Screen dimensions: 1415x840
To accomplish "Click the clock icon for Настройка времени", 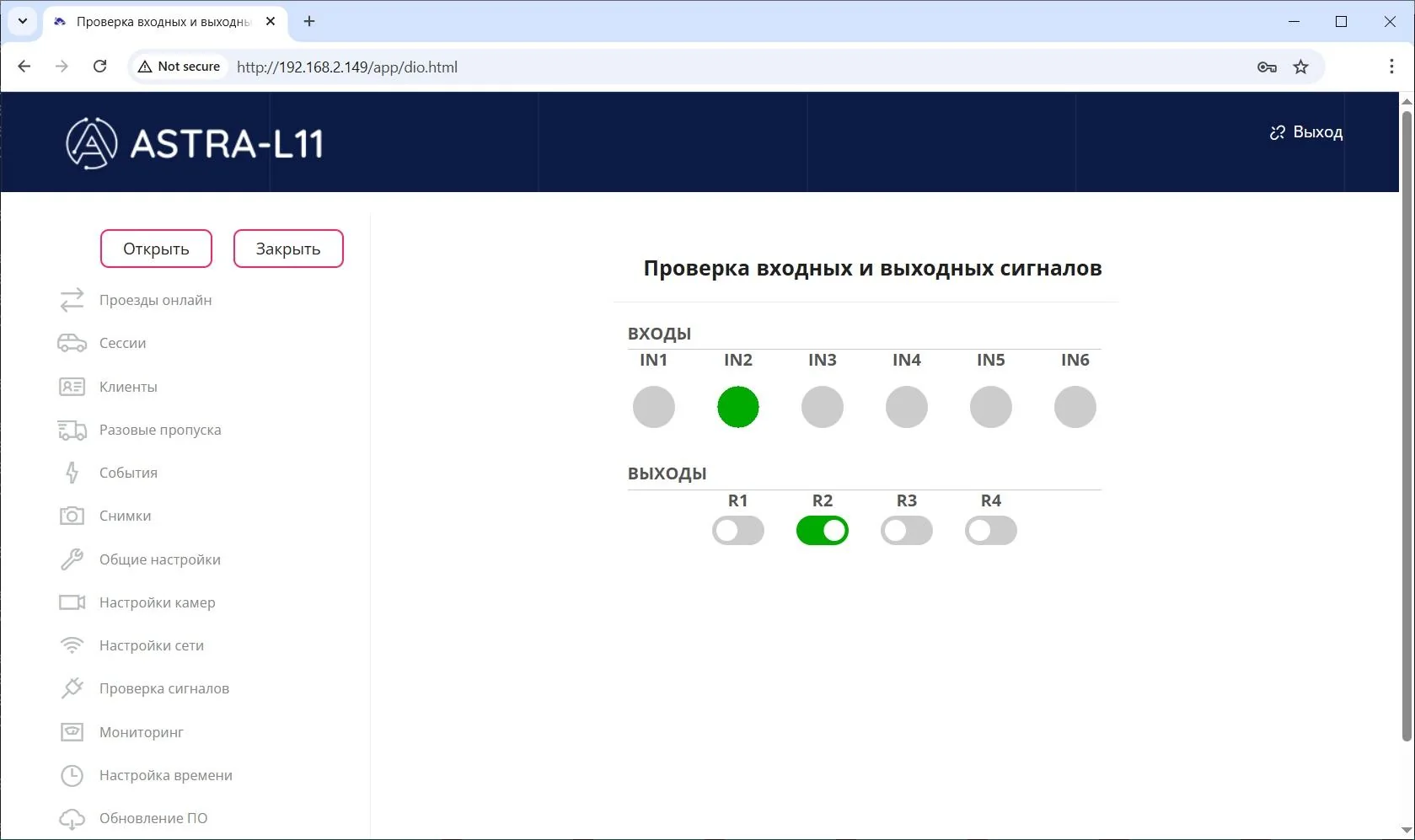I will 72,775.
